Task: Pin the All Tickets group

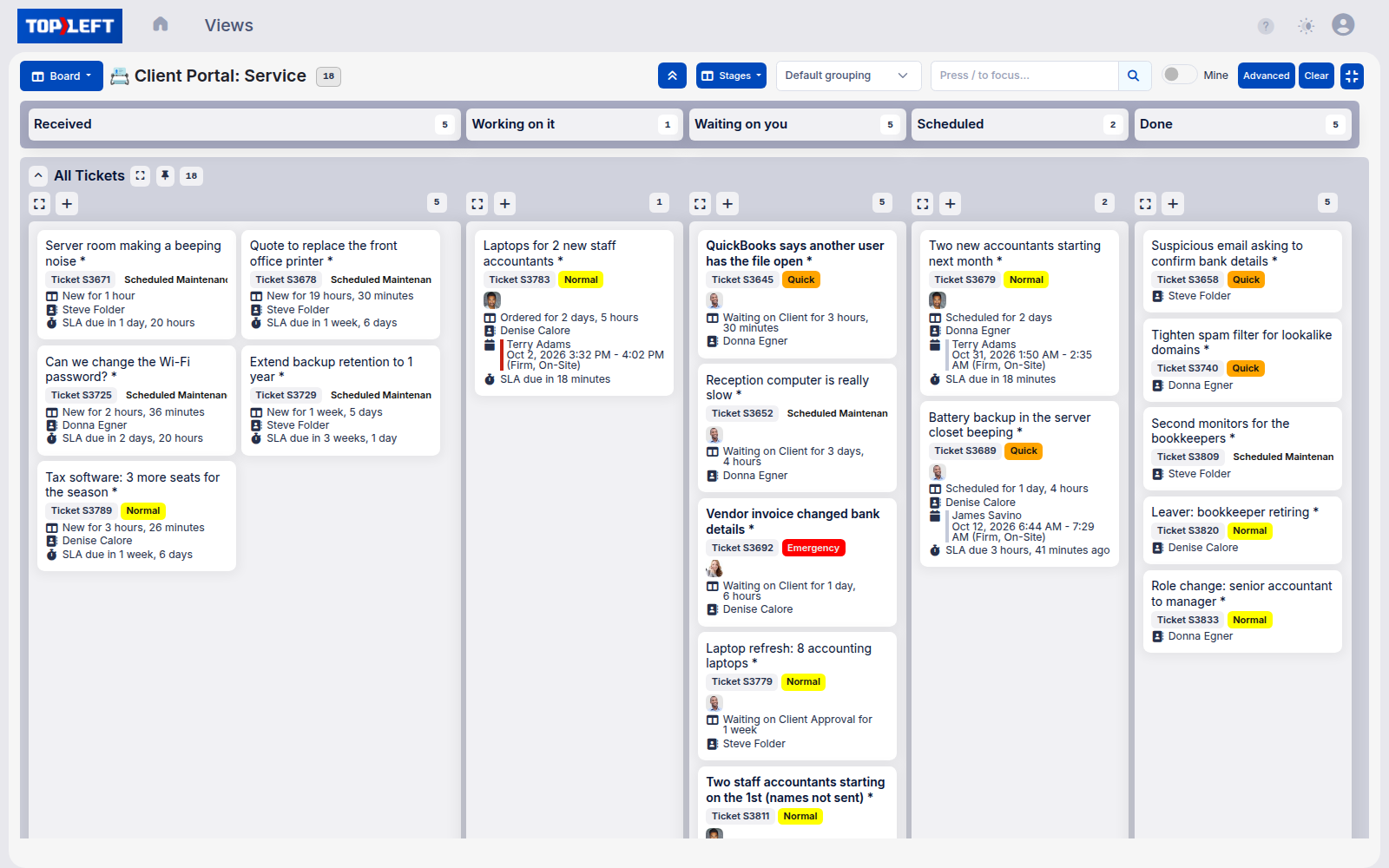Action: pos(165,175)
